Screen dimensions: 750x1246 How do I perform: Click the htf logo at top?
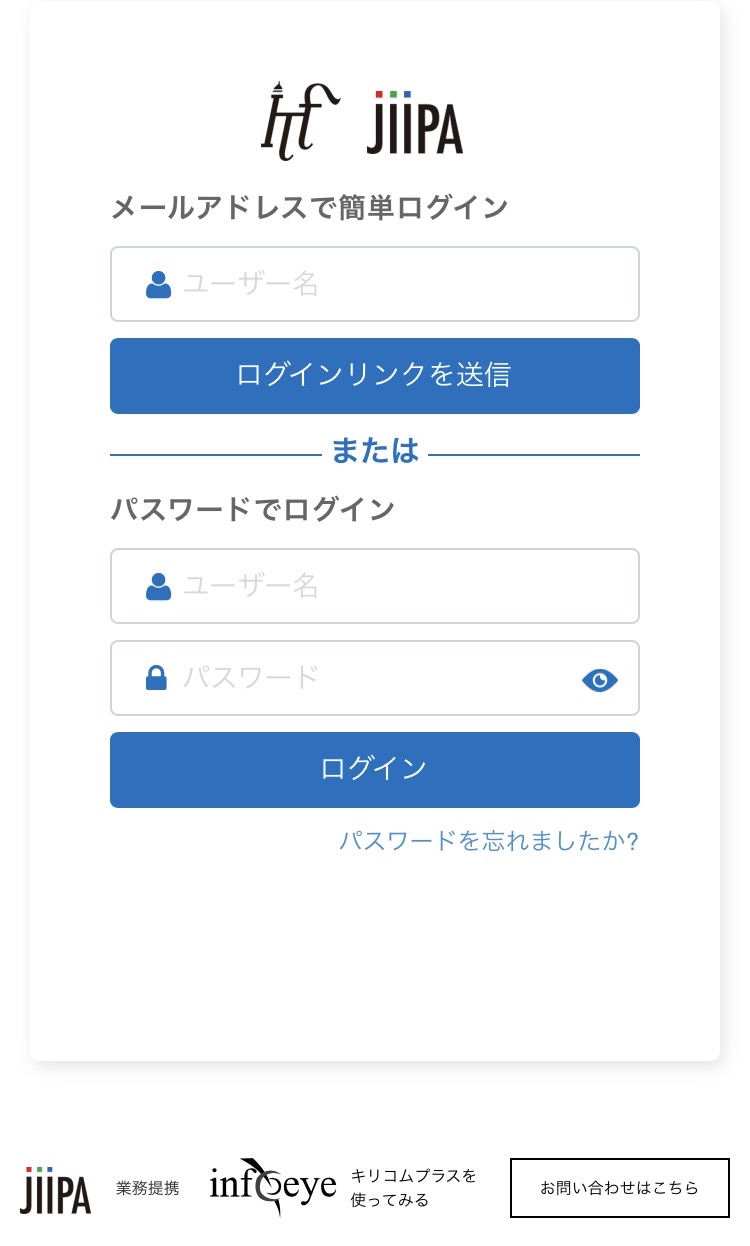299,122
